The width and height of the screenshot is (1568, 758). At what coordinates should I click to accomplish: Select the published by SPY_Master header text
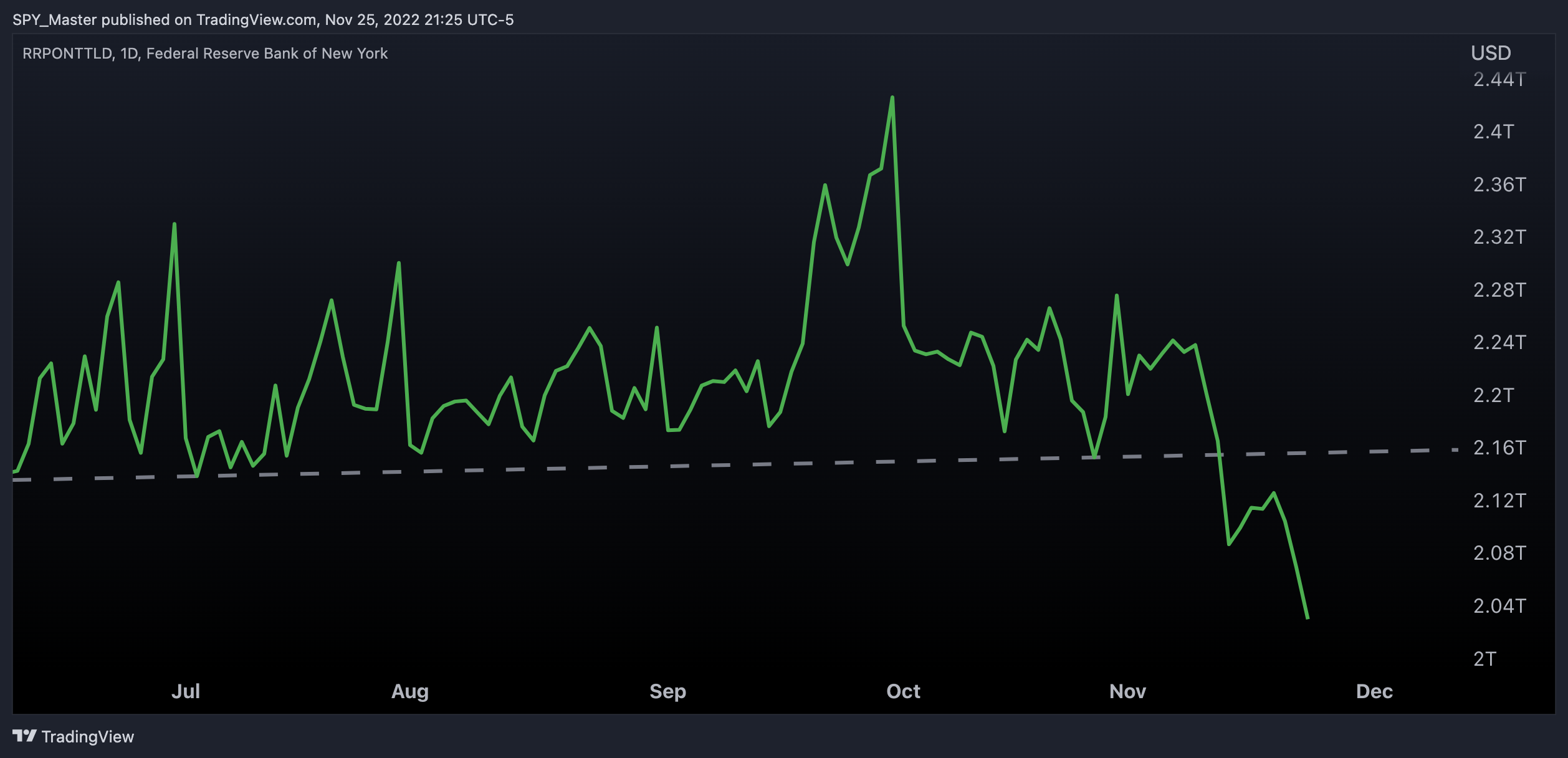(x=263, y=20)
